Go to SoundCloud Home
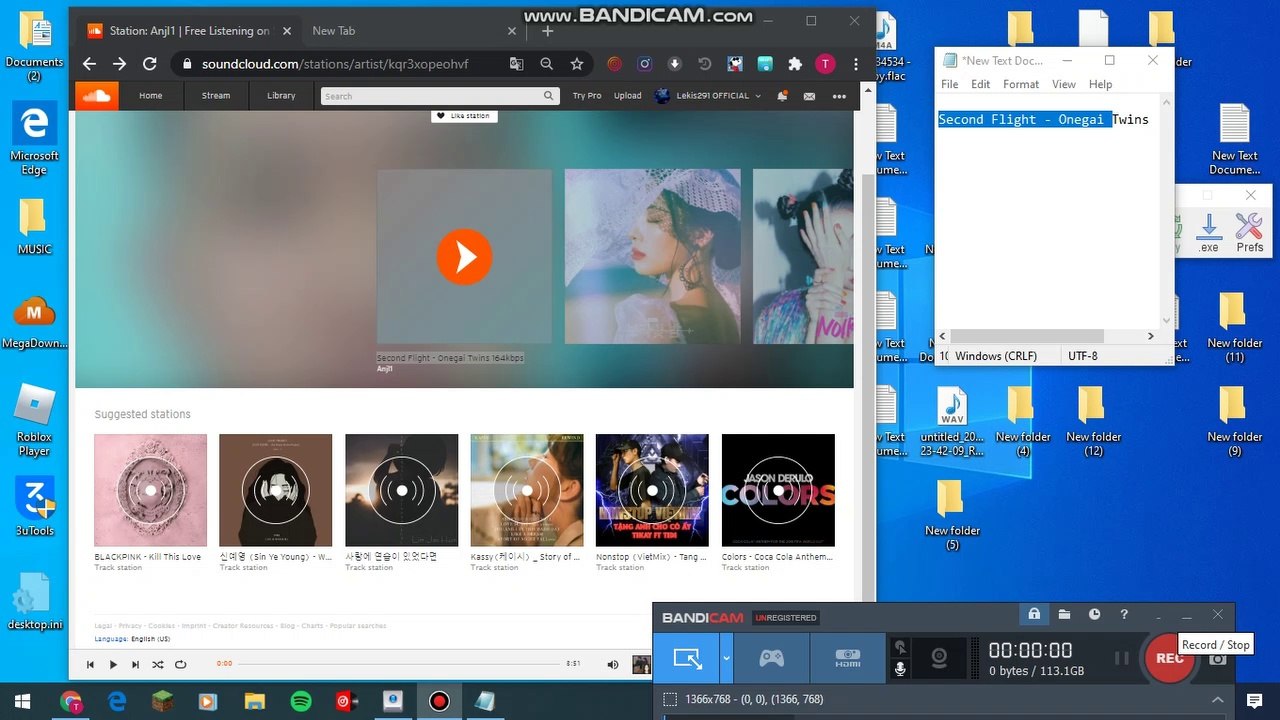This screenshot has height=720, width=1280. pos(150,96)
